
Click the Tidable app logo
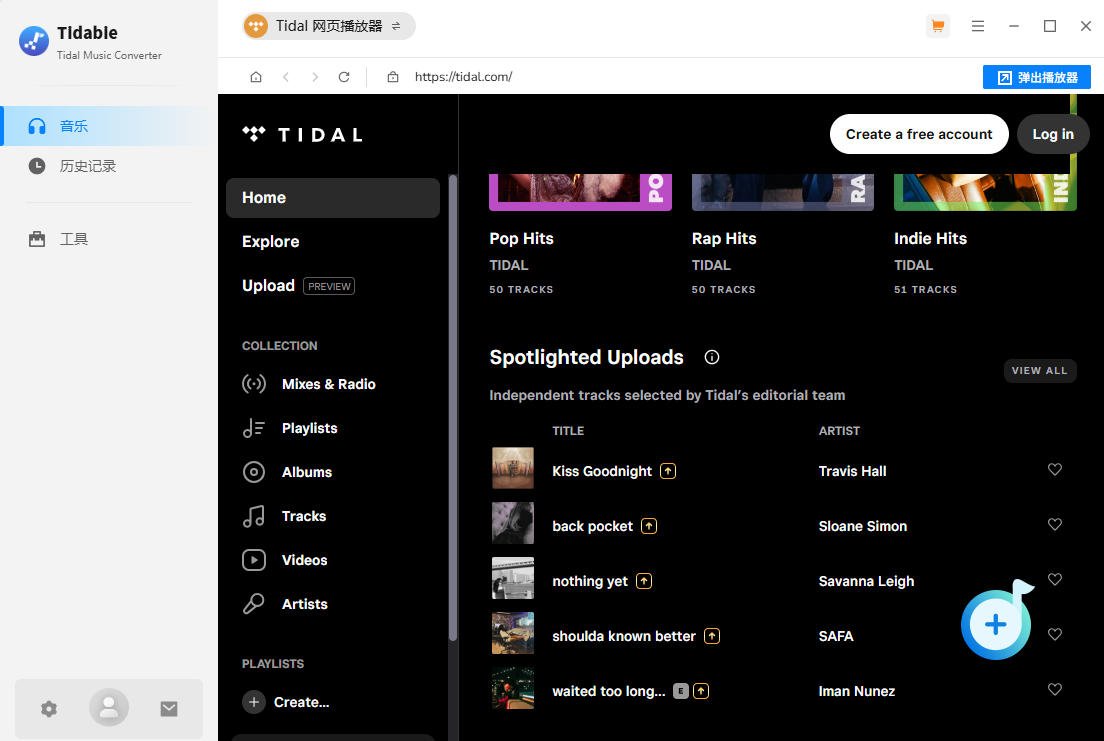coord(34,41)
